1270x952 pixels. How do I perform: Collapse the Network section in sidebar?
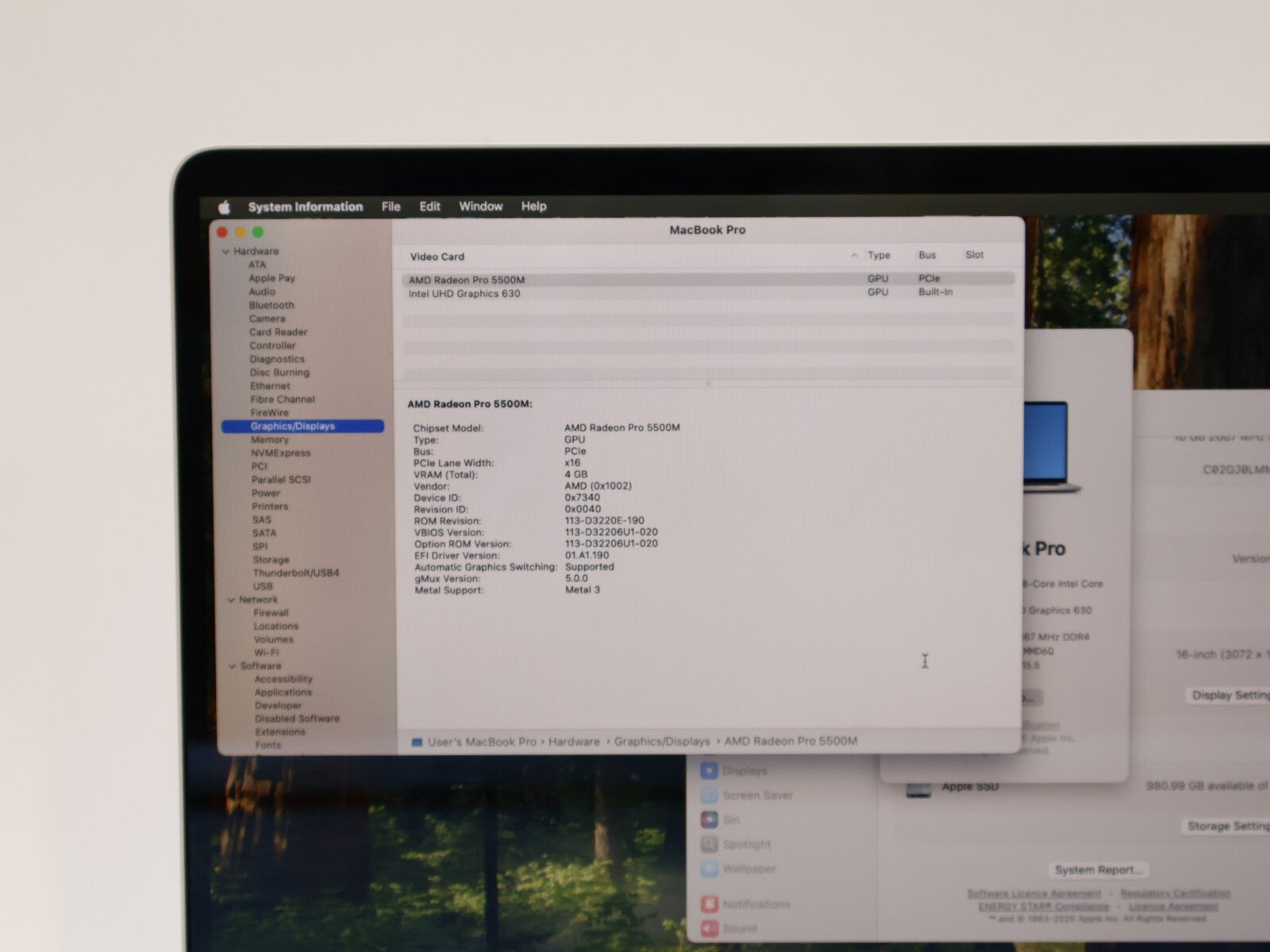click(231, 601)
